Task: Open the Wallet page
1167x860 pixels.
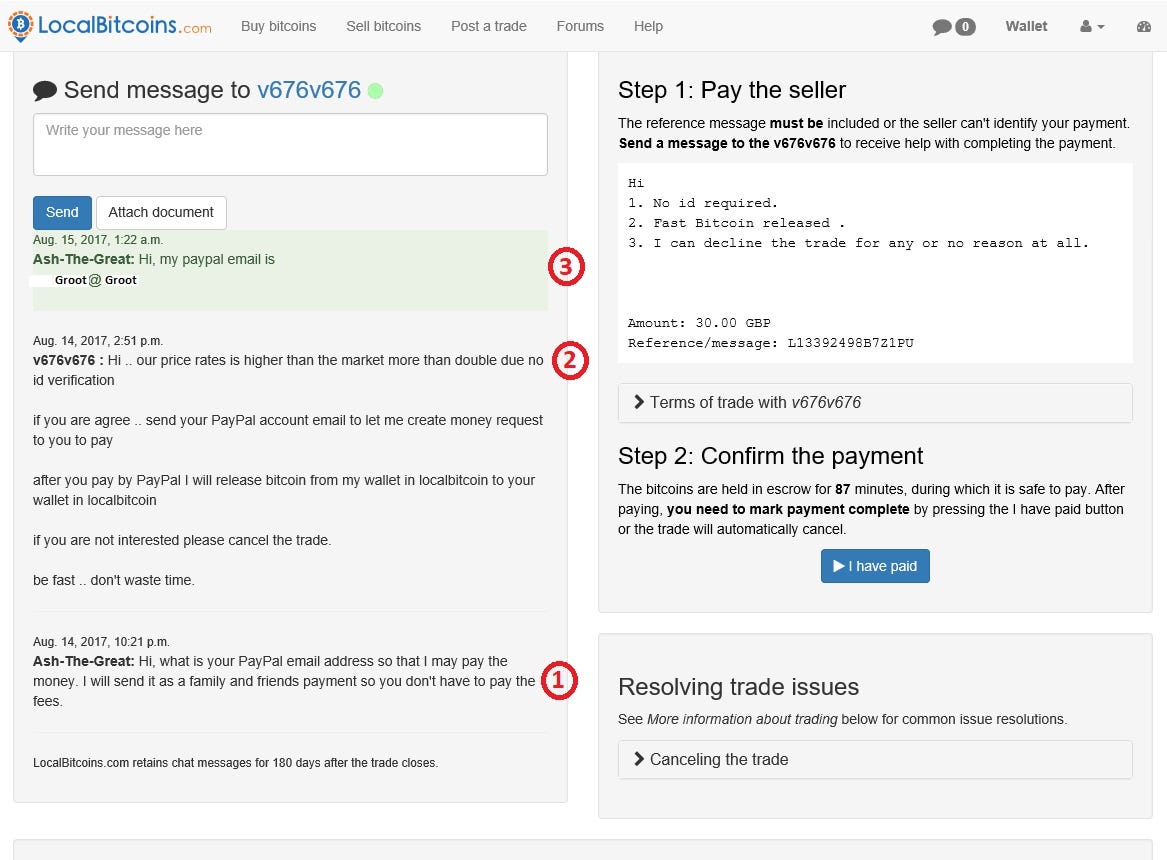Action: 1026,26
